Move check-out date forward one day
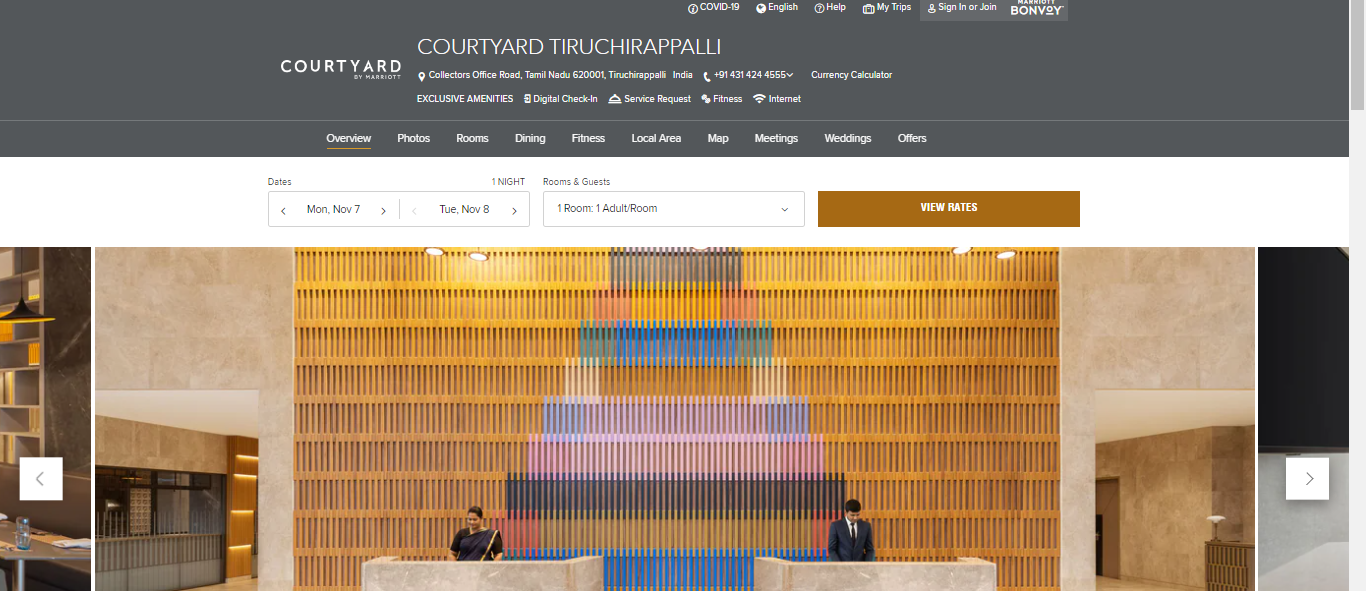Screen dimensions: 1366x591 [x=514, y=210]
